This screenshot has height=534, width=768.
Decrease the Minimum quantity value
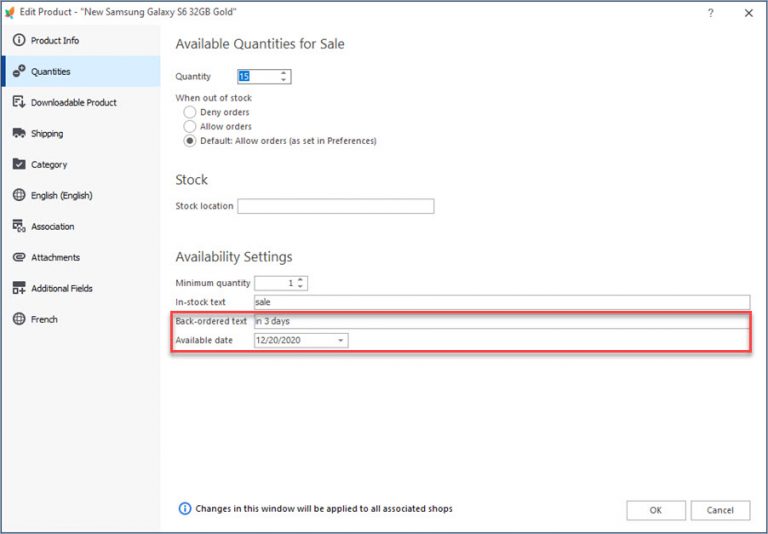click(x=301, y=287)
